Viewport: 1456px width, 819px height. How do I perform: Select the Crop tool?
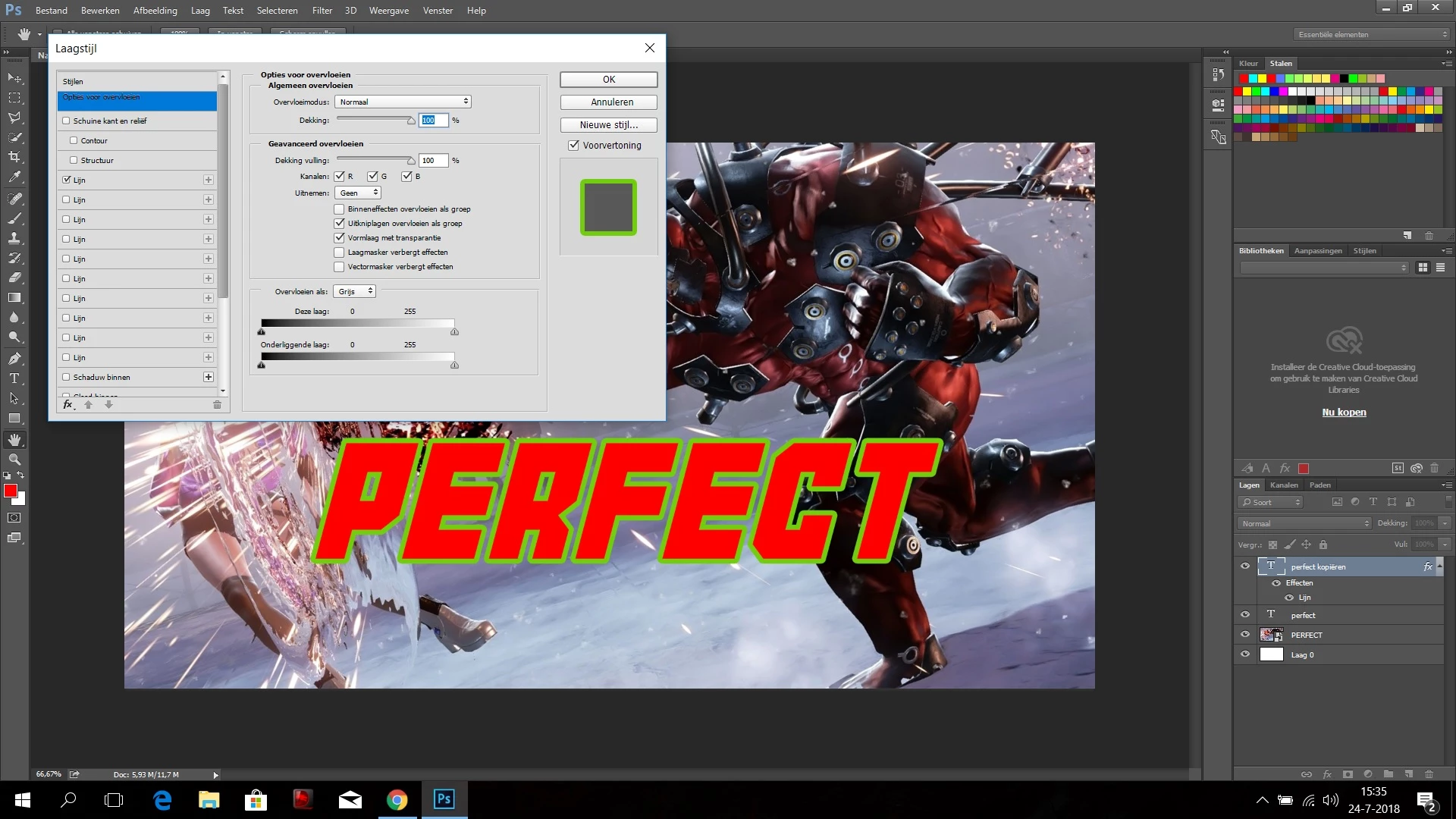point(14,157)
